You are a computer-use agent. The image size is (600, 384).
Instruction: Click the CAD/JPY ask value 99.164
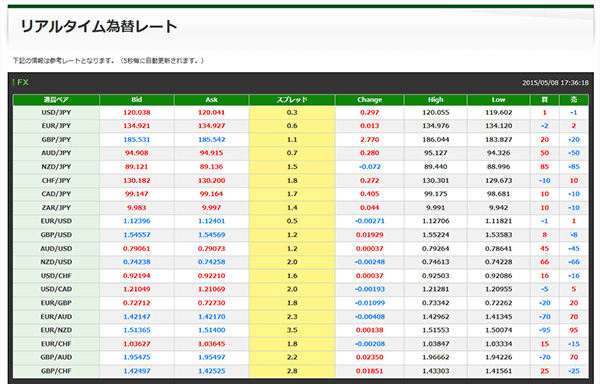click(212, 194)
